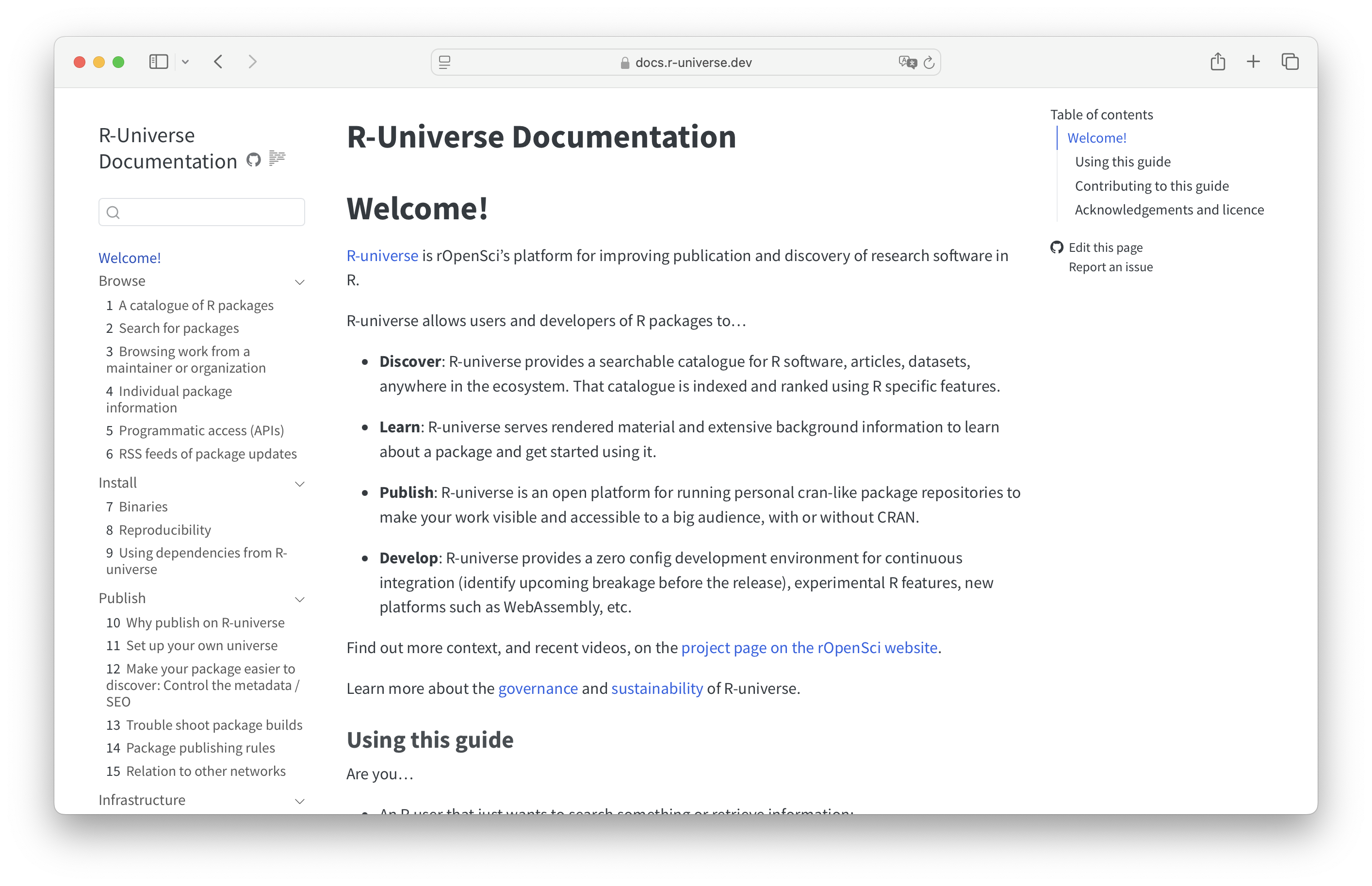
Task: Reload the page using the refresh icon
Action: click(x=929, y=62)
